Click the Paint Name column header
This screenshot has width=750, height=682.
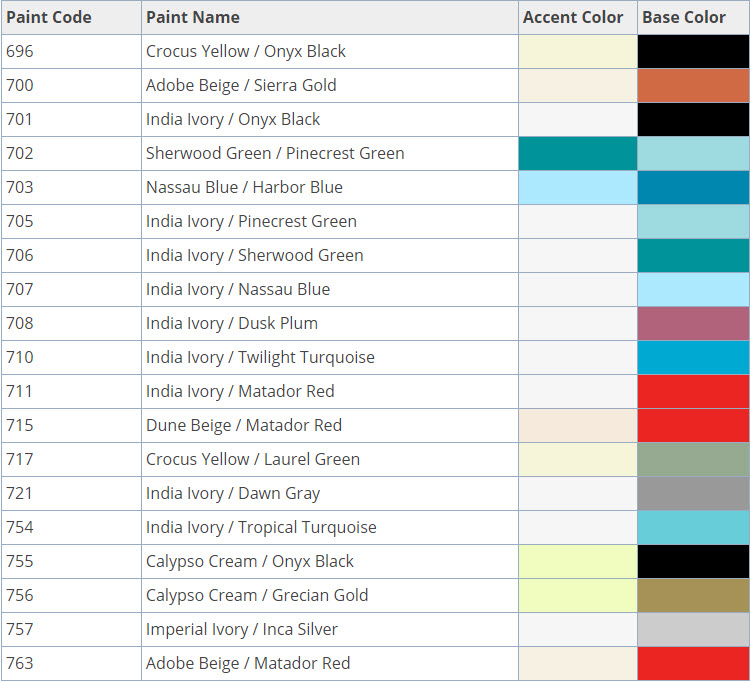tap(193, 17)
